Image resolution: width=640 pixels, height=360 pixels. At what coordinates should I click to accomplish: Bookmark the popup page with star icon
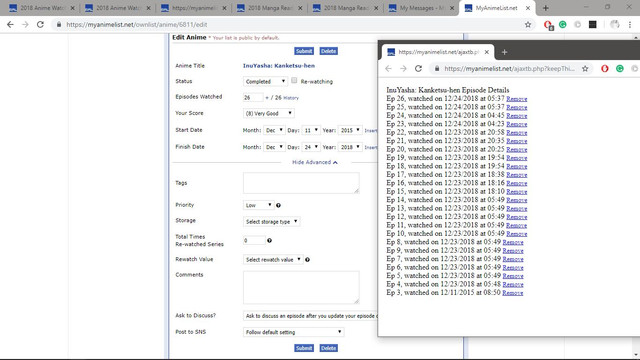(x=585, y=69)
